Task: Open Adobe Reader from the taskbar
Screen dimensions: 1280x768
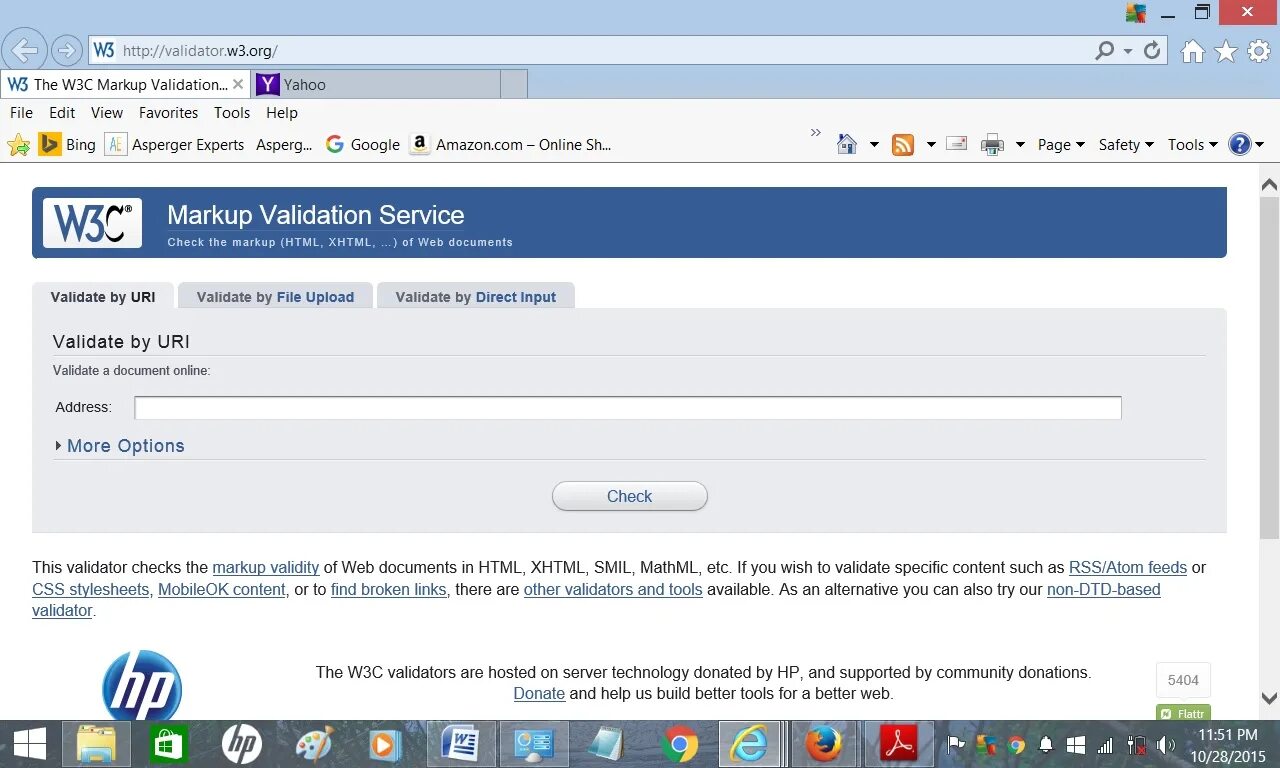Action: (x=899, y=744)
